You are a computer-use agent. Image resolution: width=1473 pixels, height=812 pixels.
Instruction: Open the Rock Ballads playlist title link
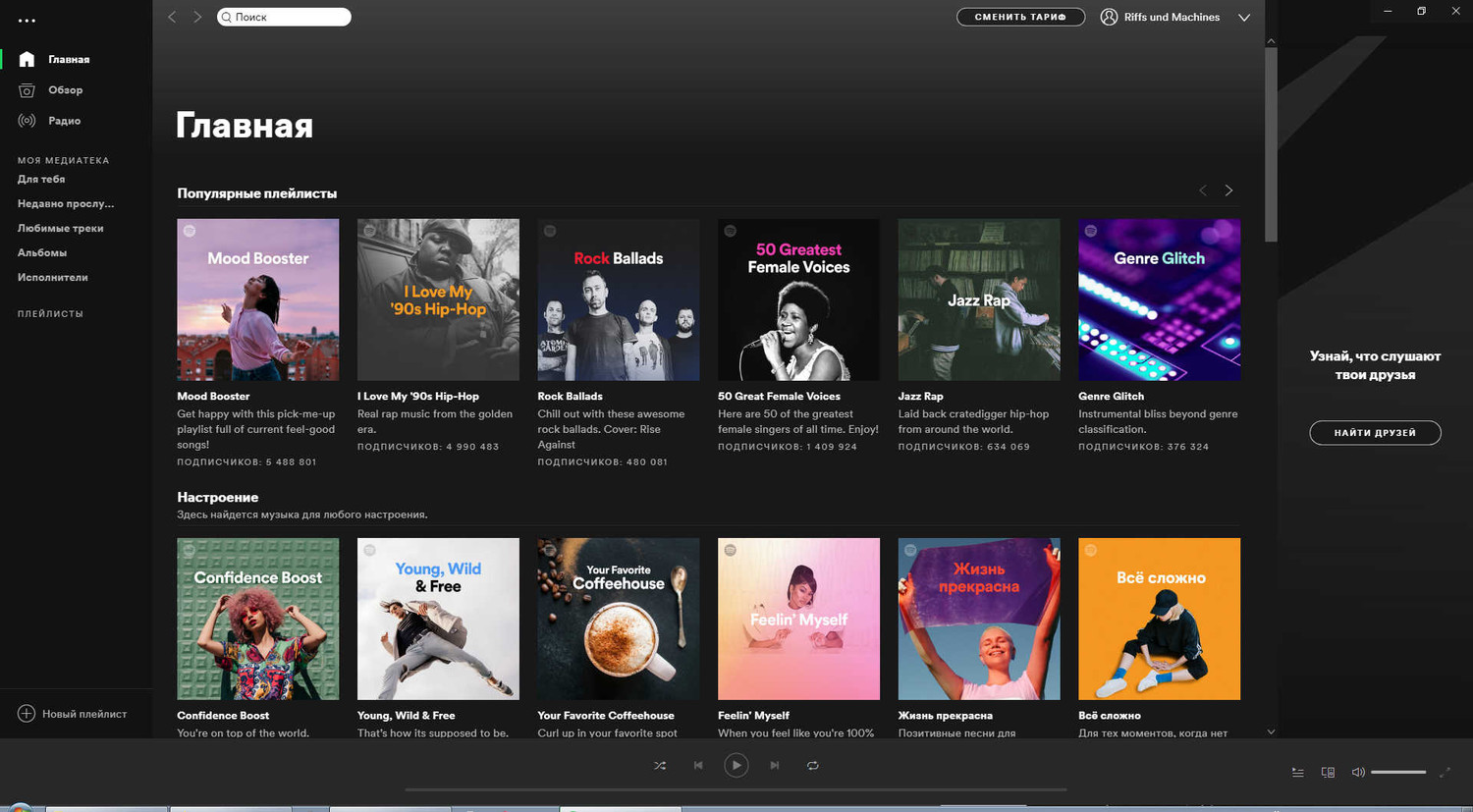[570, 397]
